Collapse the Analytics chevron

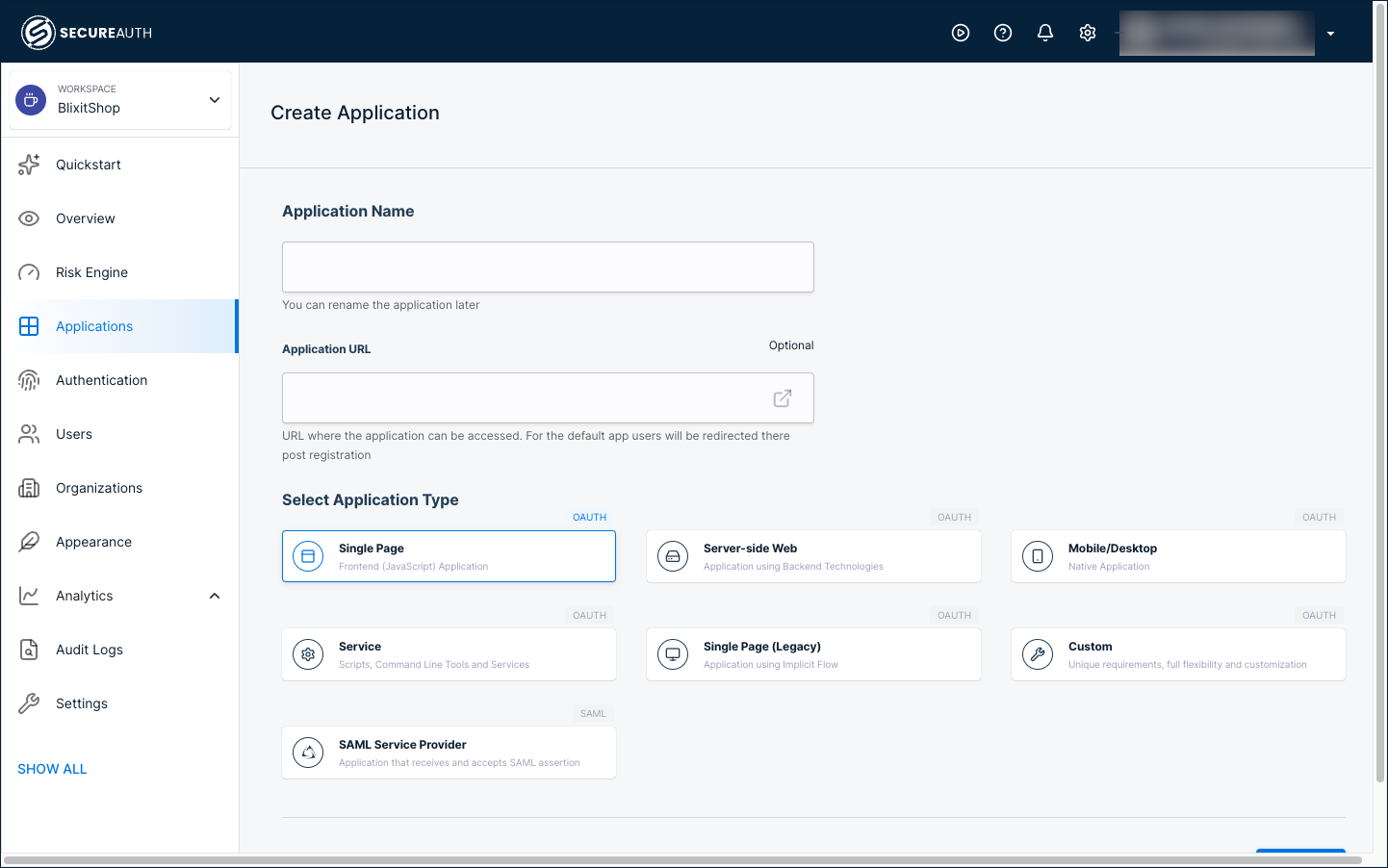215,596
